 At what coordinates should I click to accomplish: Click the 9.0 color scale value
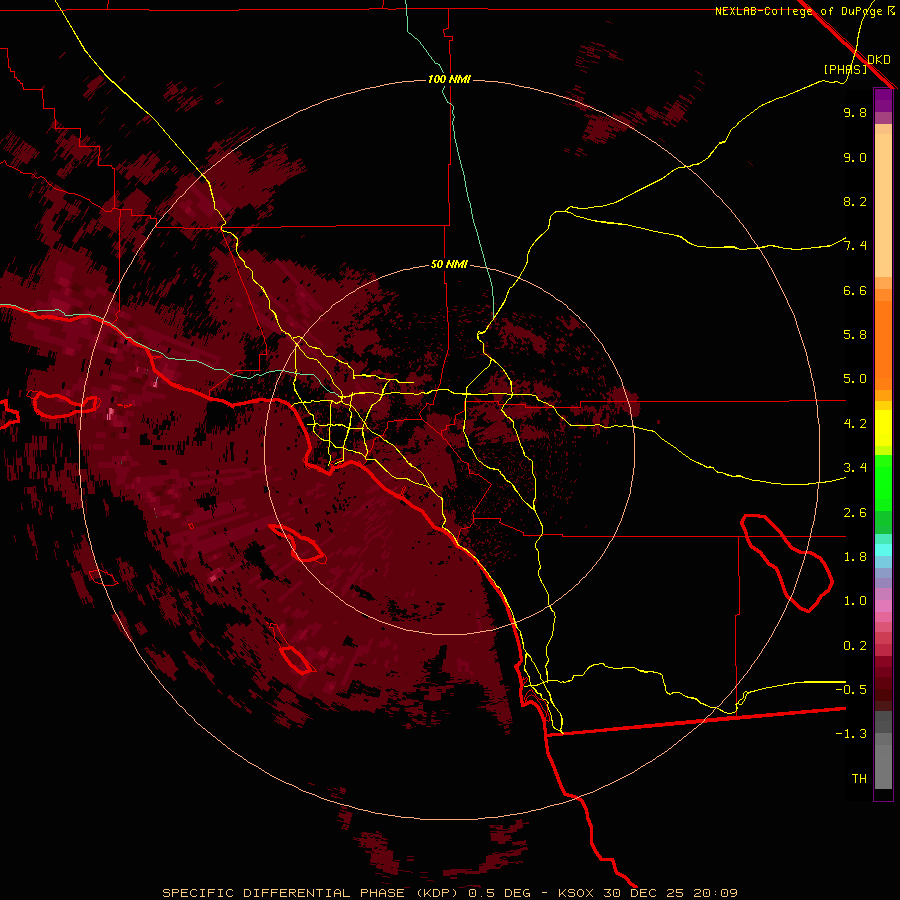pos(855,157)
